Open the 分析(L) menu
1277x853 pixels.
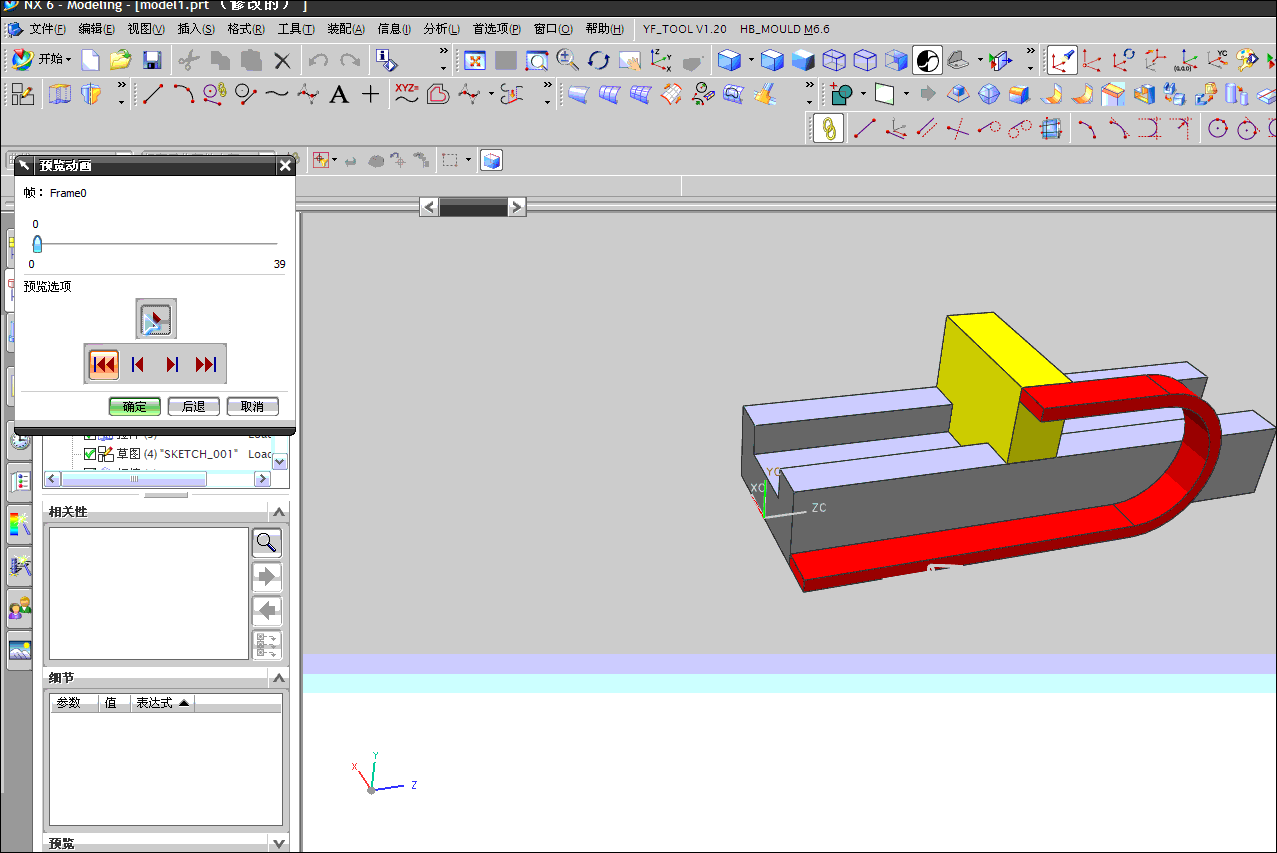(442, 29)
